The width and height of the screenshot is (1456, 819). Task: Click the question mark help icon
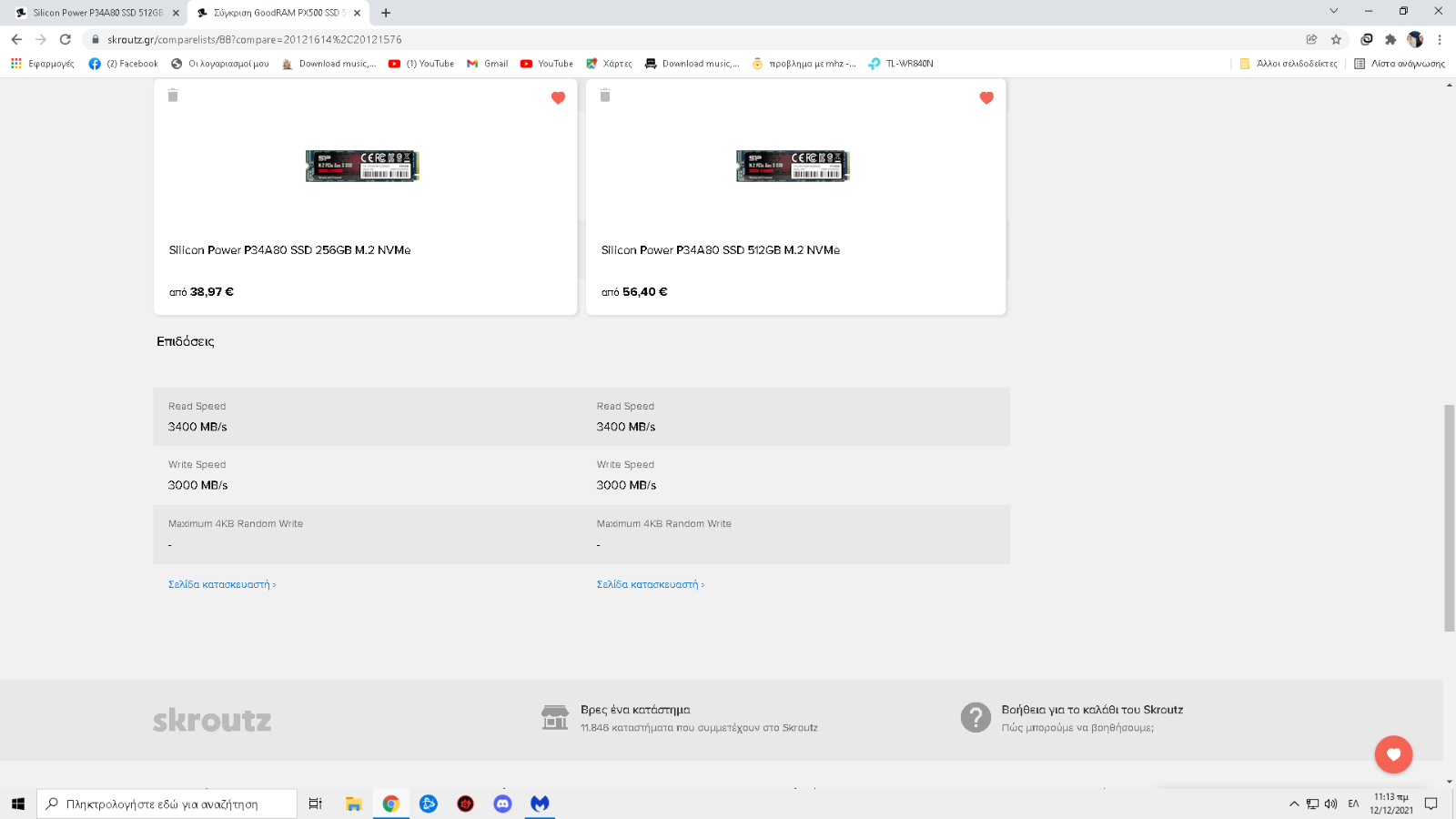(x=976, y=717)
